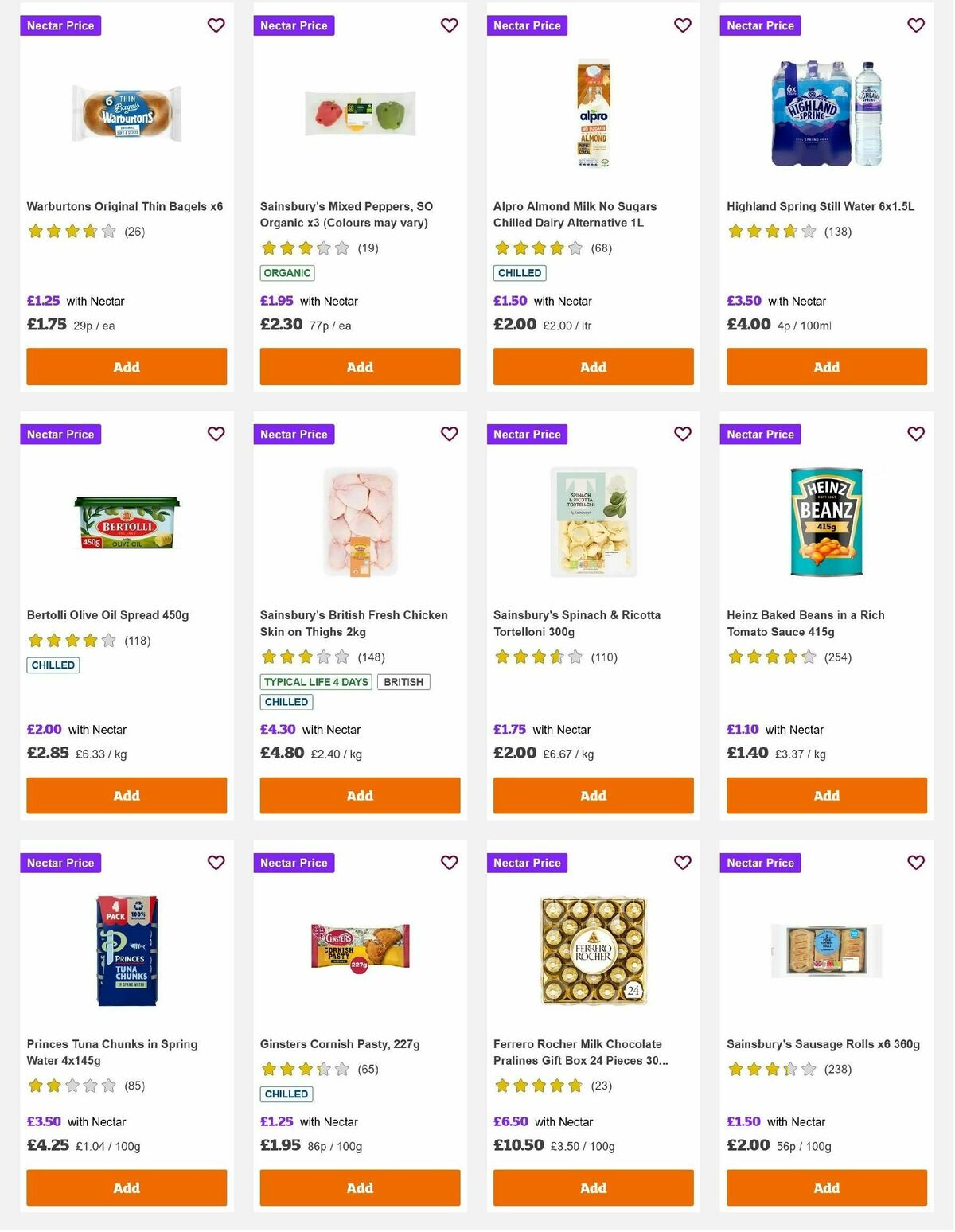Select the wishlist heart for Heinz Baked Beans
955x1232 pixels.
[914, 434]
